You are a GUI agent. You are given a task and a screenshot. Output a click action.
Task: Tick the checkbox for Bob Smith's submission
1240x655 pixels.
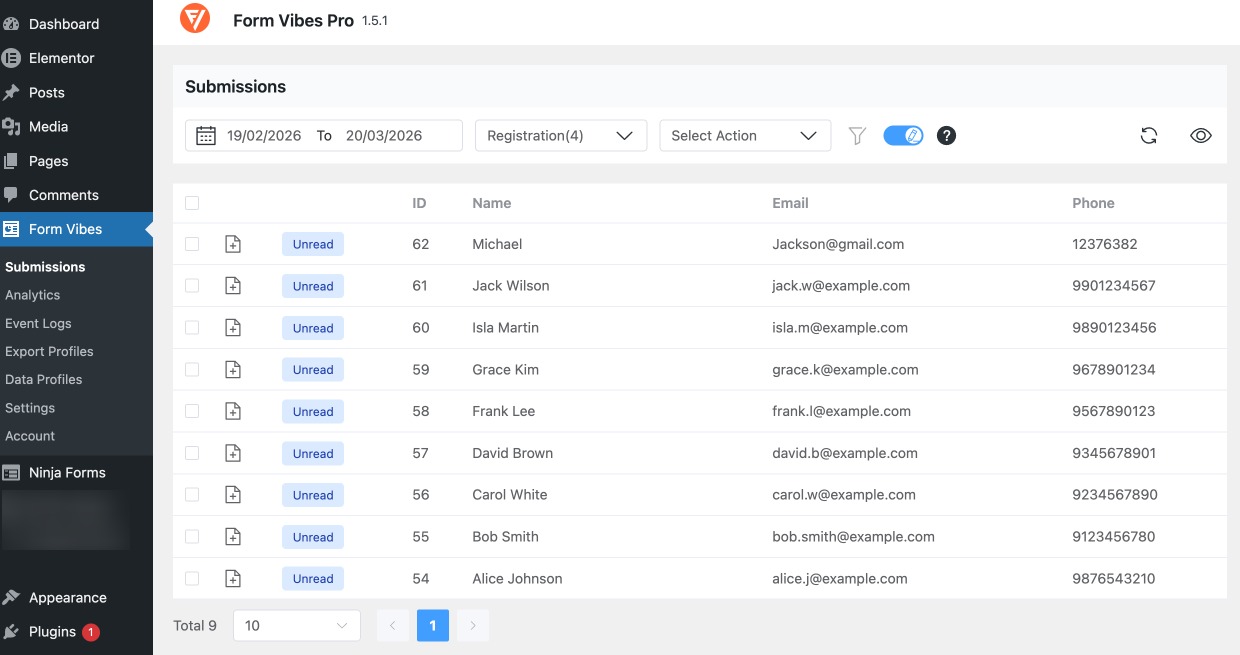point(191,536)
